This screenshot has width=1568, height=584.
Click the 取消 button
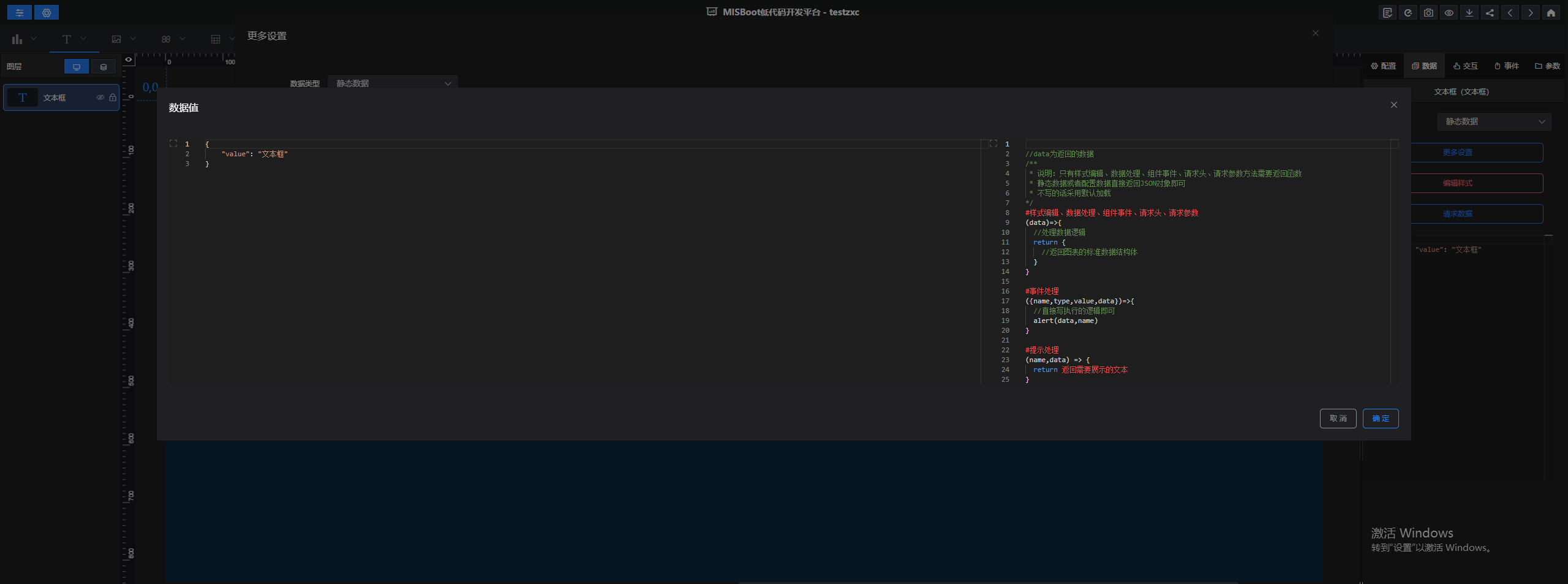coord(1338,419)
